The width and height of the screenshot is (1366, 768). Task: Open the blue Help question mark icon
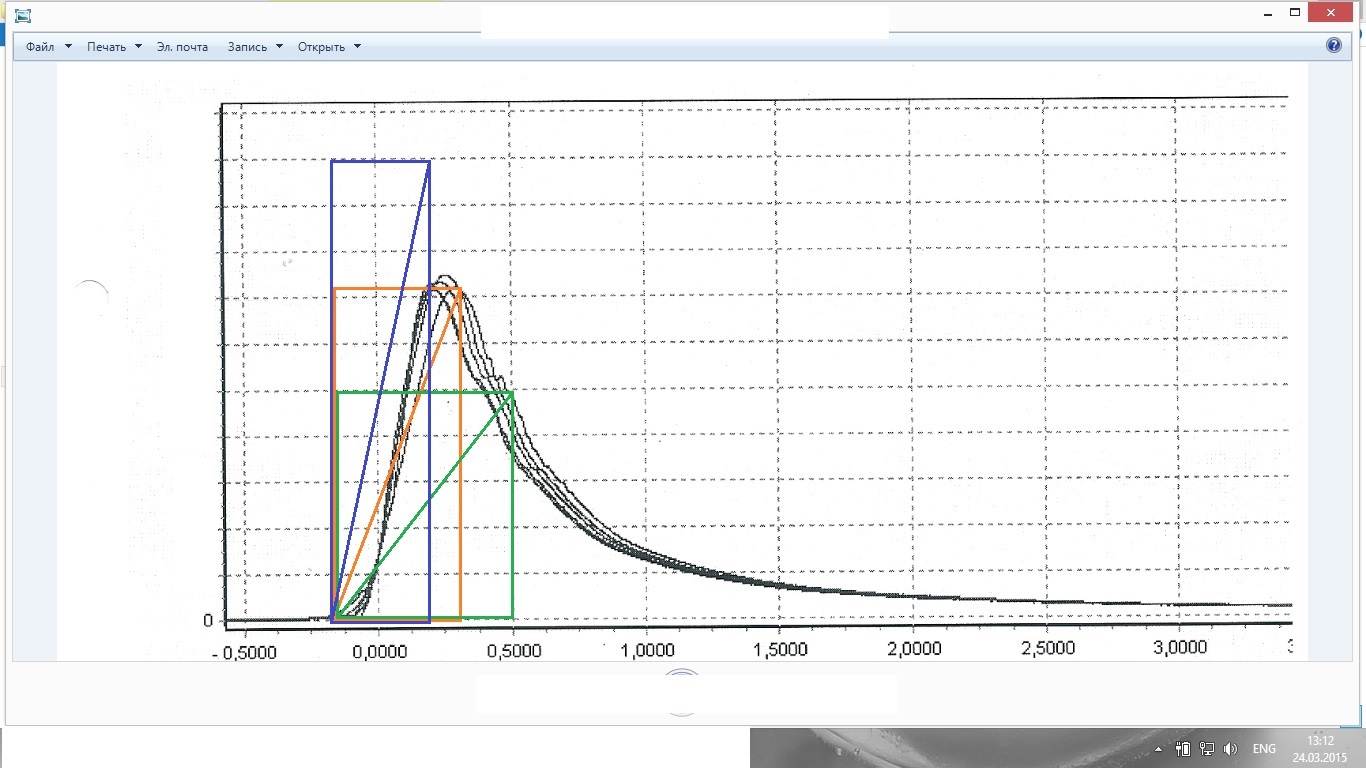1333,46
